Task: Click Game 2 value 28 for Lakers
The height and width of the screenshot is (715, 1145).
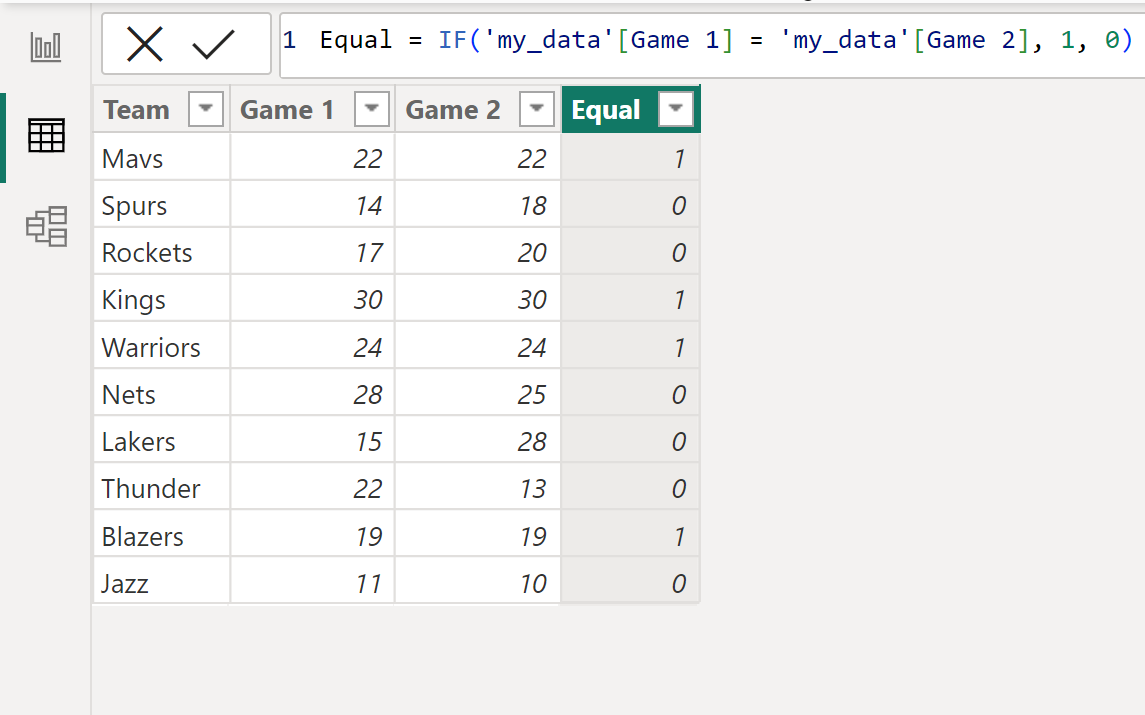Action: coord(478,441)
